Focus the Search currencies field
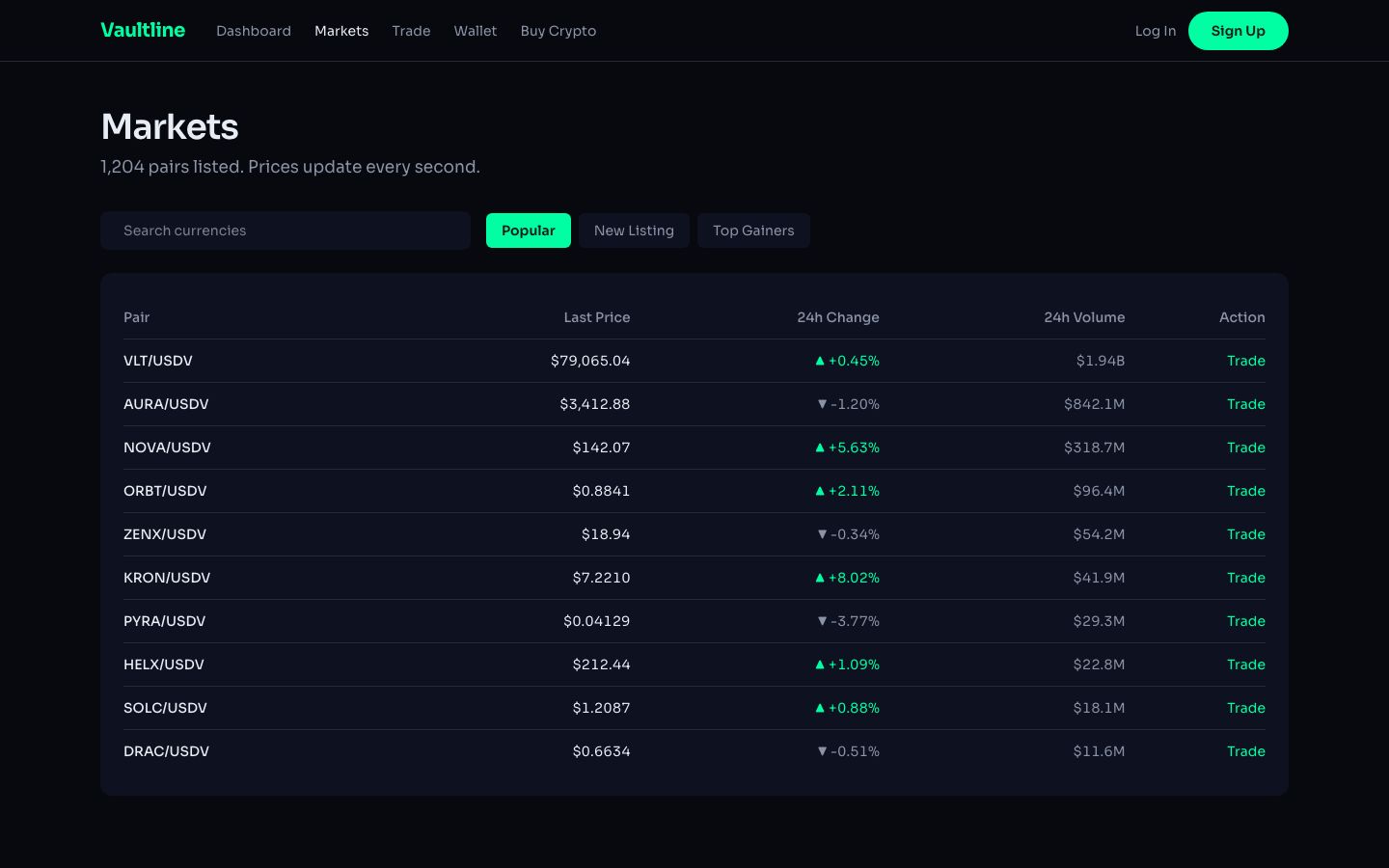Screen dimensions: 1389x868 [x=286, y=231]
